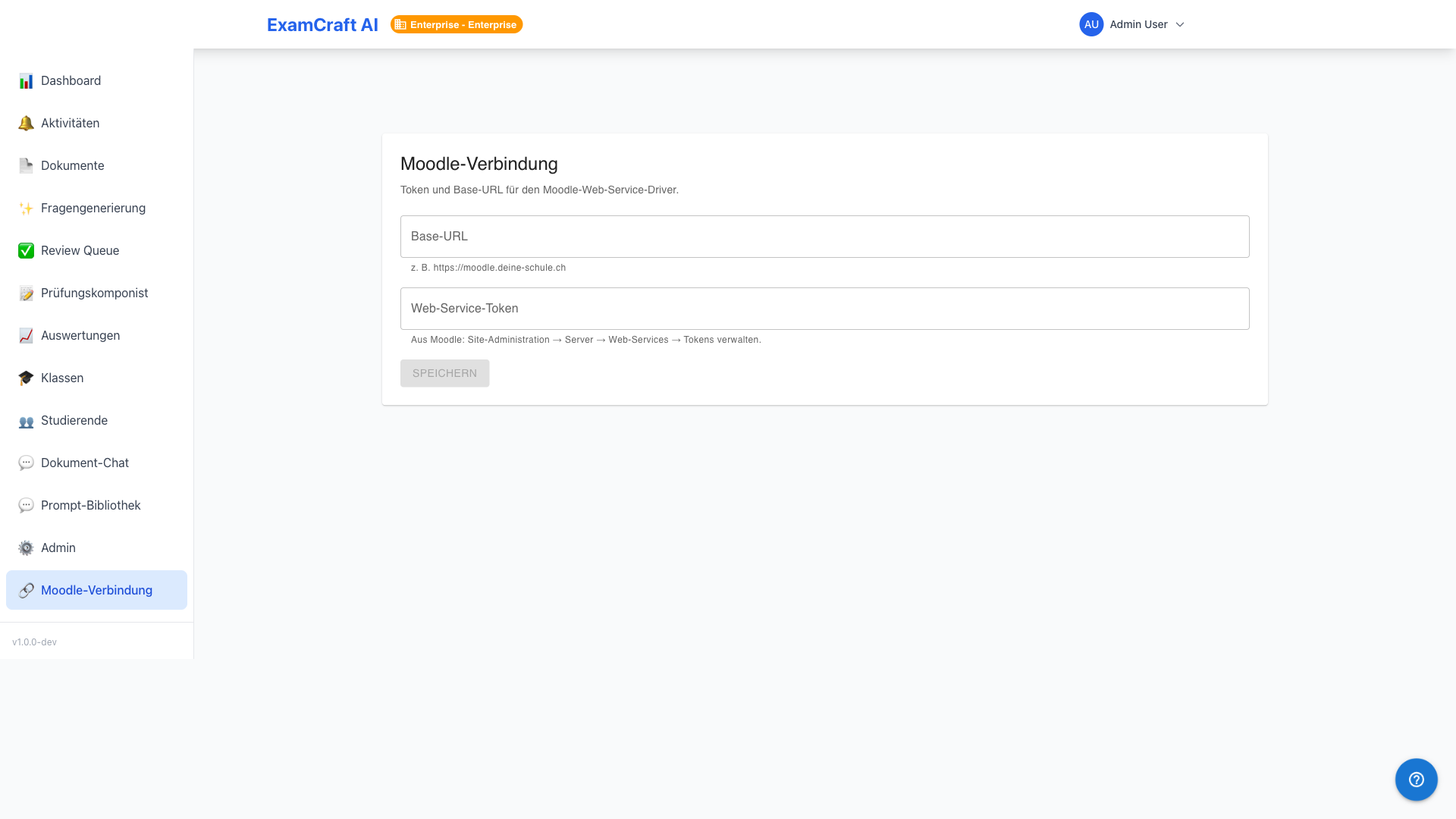This screenshot has width=1456, height=819.
Task: Click the Studierende people icon
Action: pos(26,421)
